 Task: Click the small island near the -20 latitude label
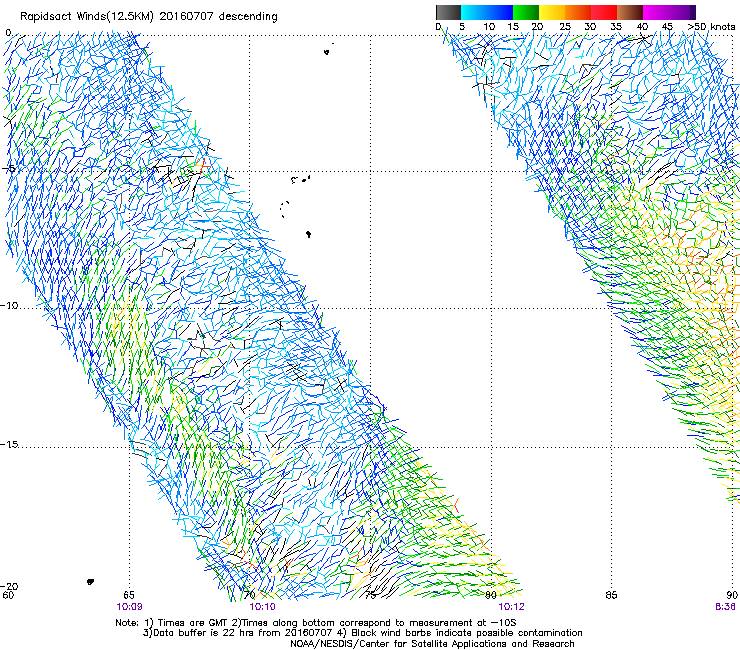click(90, 582)
